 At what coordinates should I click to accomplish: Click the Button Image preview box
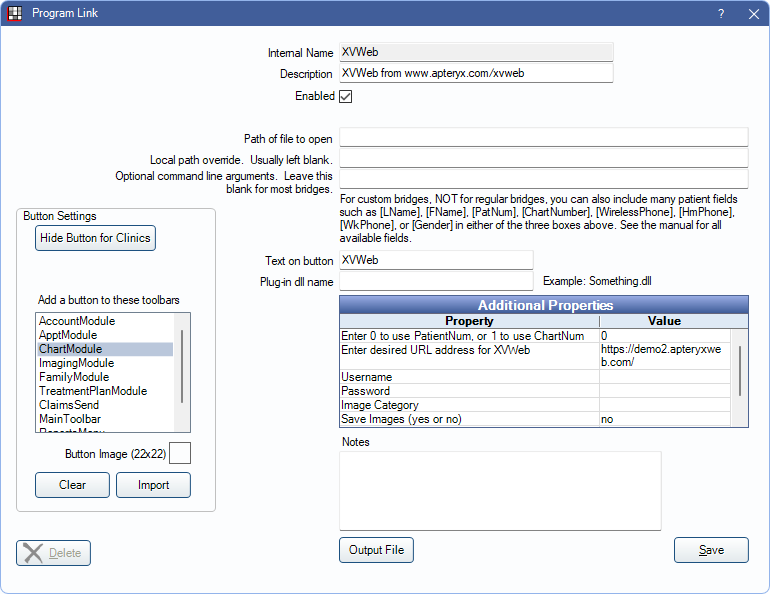coord(180,453)
